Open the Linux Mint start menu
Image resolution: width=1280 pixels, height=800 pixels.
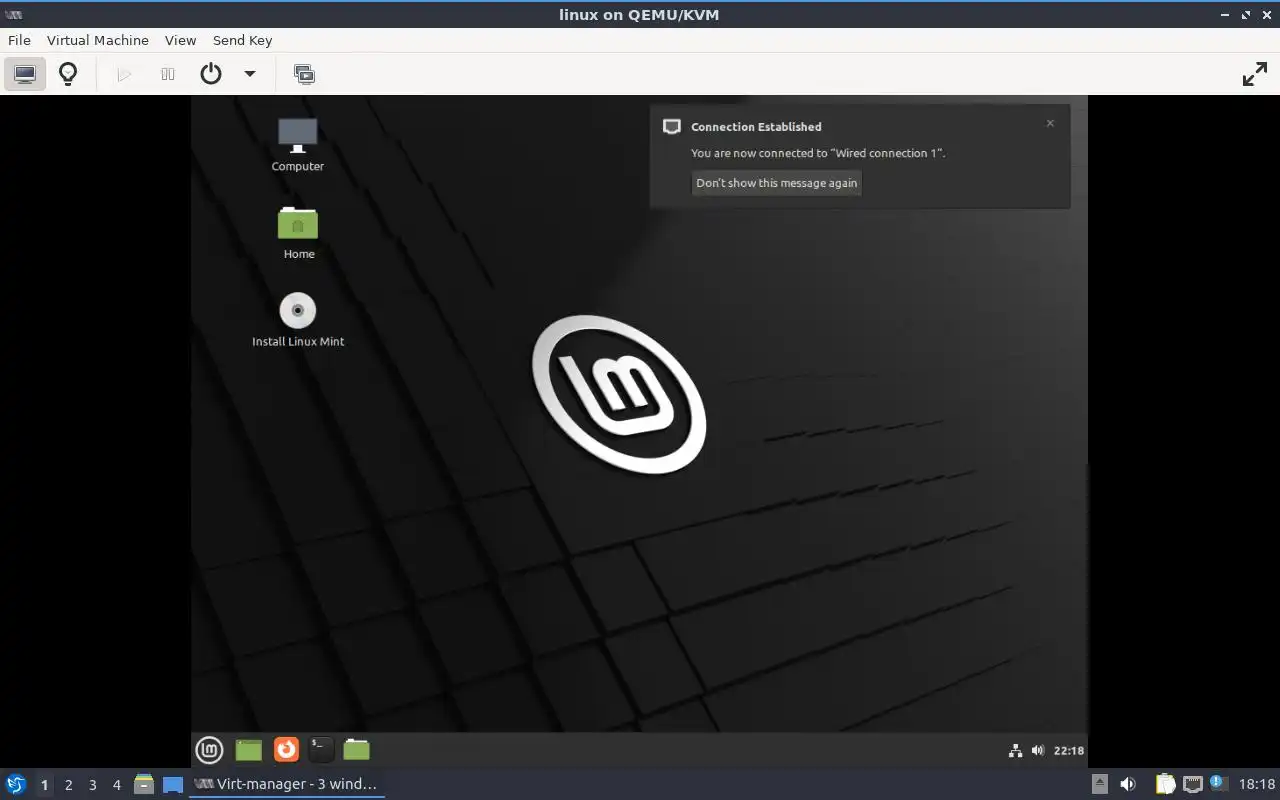pyautogui.click(x=209, y=749)
